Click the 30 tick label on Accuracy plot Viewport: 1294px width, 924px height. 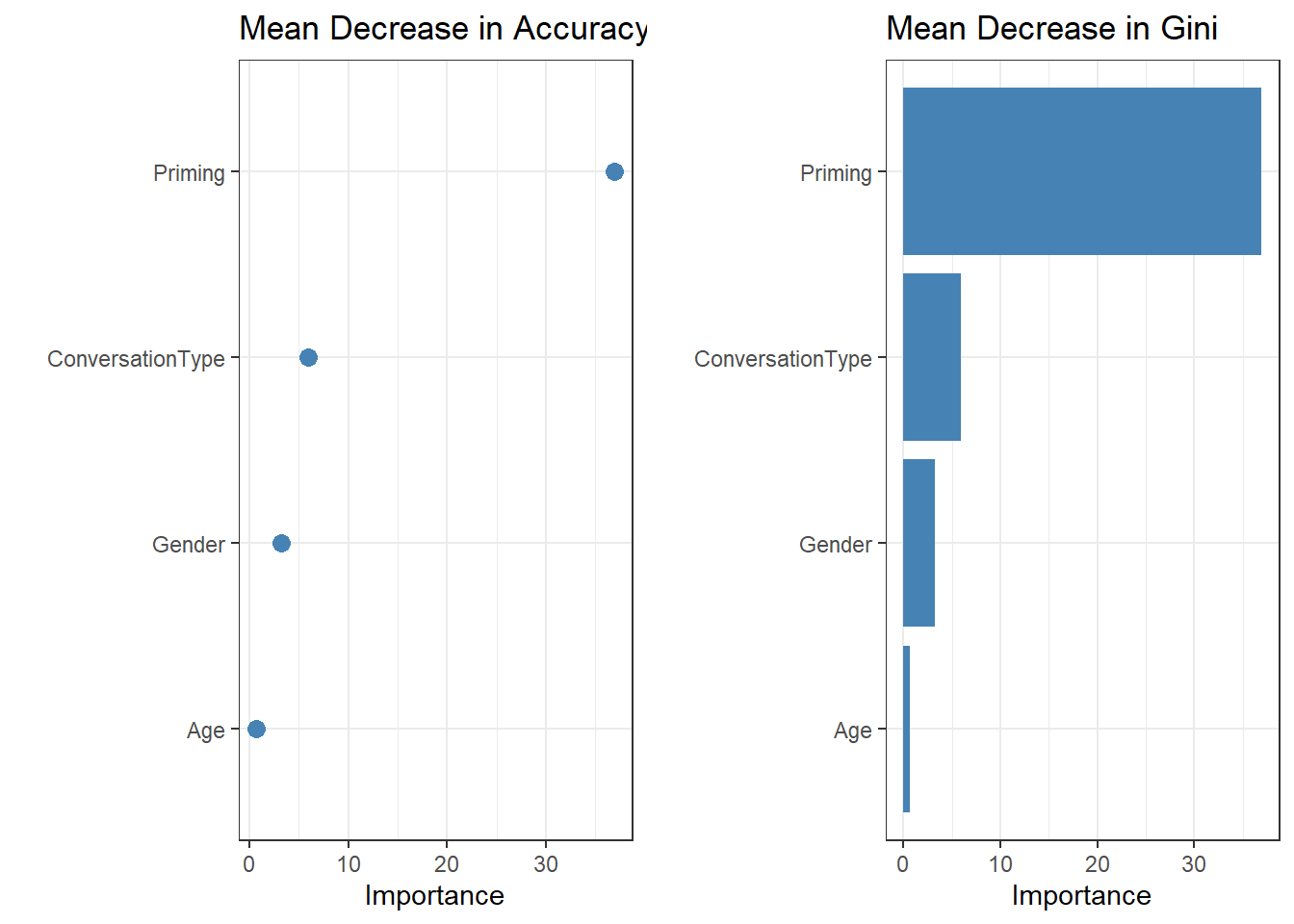546,864
